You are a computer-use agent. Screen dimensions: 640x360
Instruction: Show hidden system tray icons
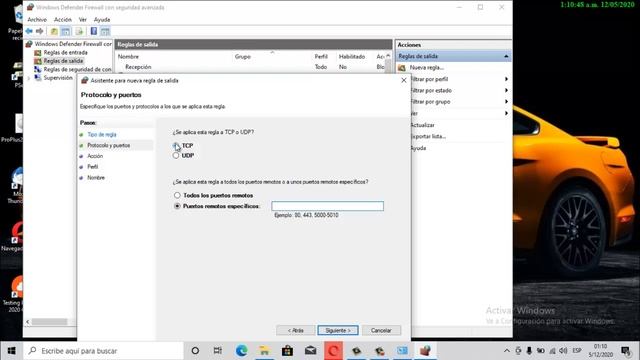click(507, 351)
